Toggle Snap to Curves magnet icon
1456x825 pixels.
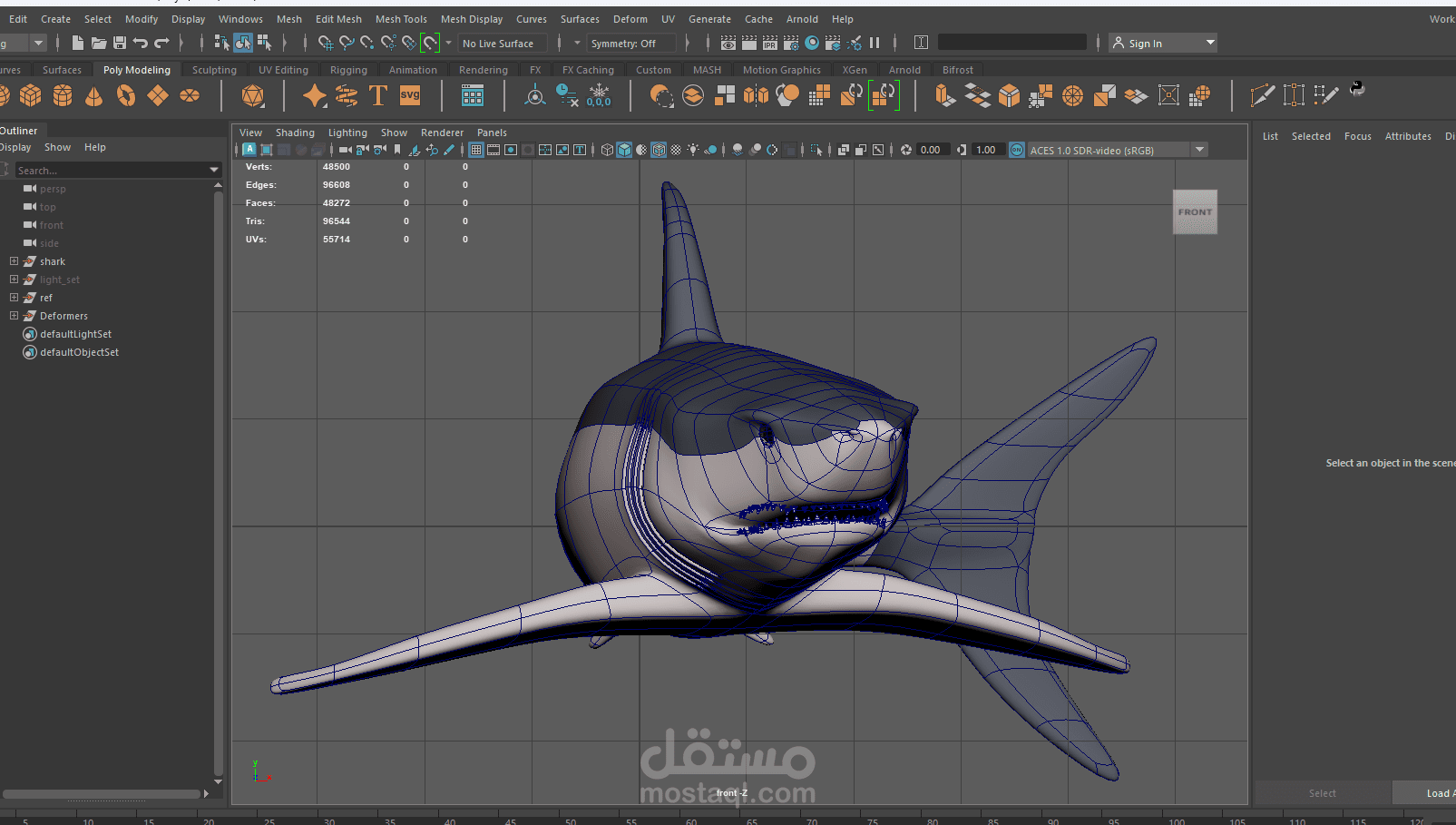[346, 43]
